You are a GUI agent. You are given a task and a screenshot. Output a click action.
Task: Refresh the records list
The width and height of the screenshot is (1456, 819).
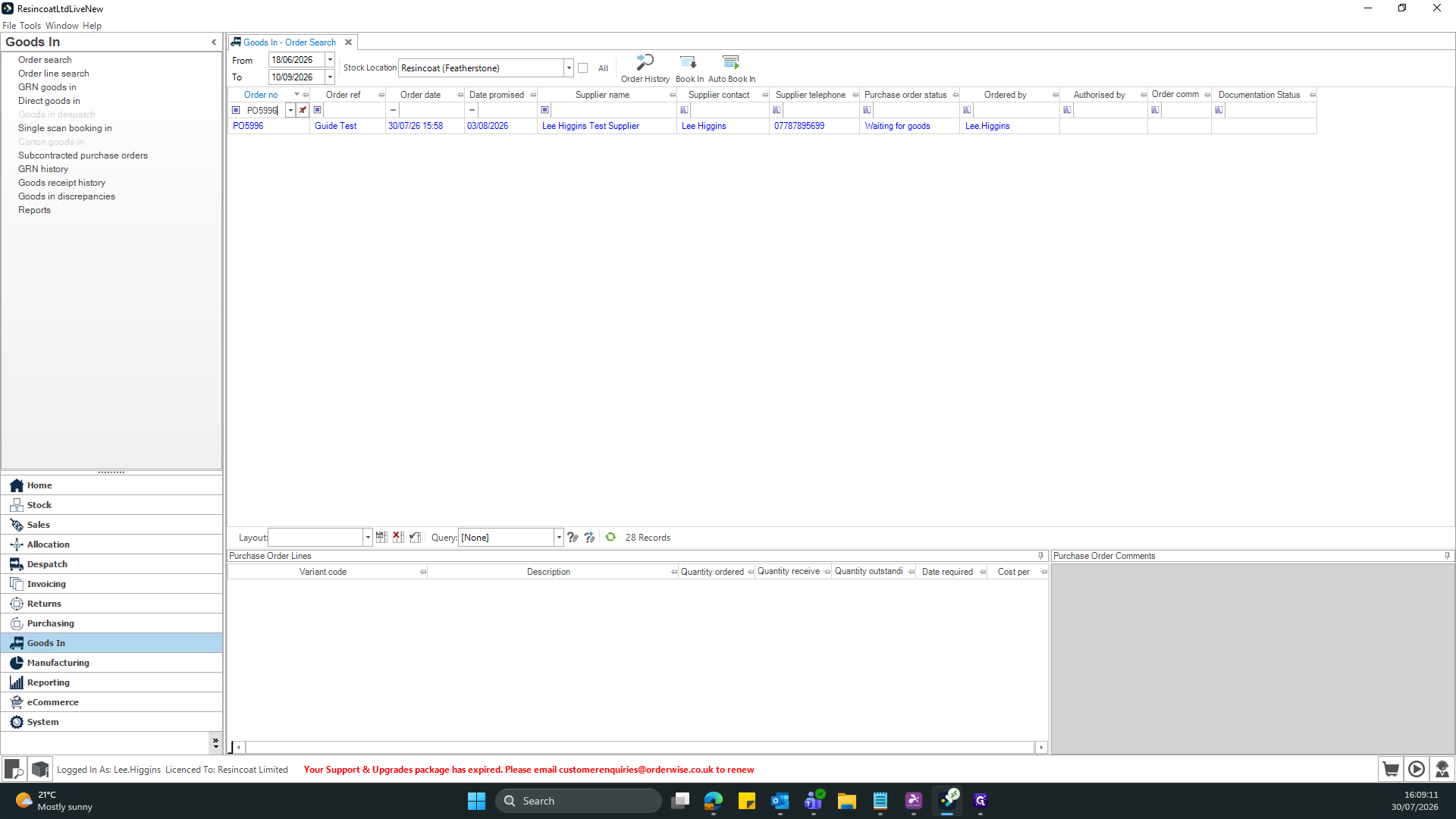pos(610,537)
